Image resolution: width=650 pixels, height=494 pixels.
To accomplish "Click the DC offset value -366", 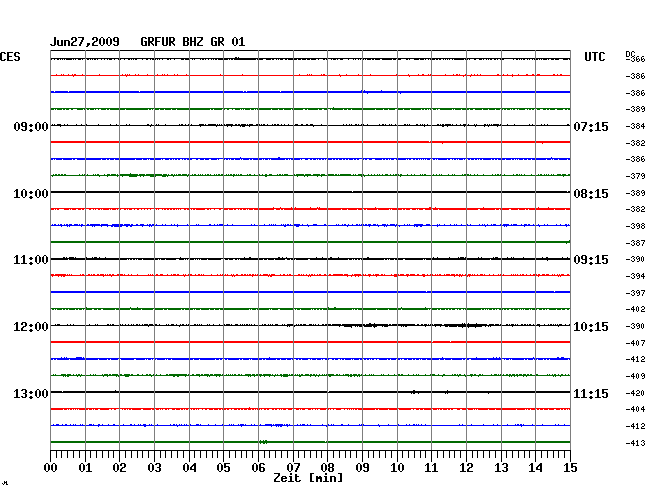I will click(635, 59).
